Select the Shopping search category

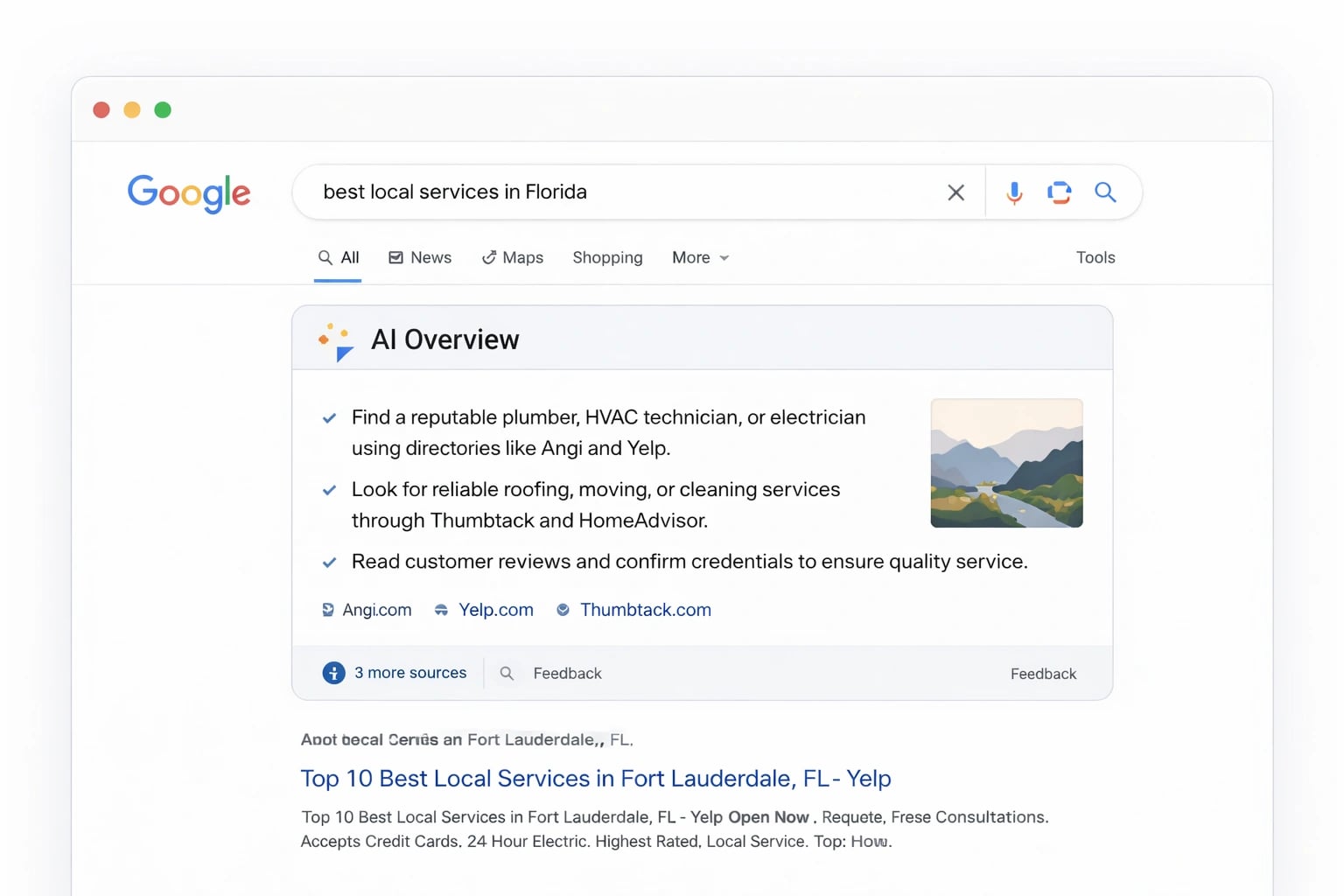[x=607, y=257]
